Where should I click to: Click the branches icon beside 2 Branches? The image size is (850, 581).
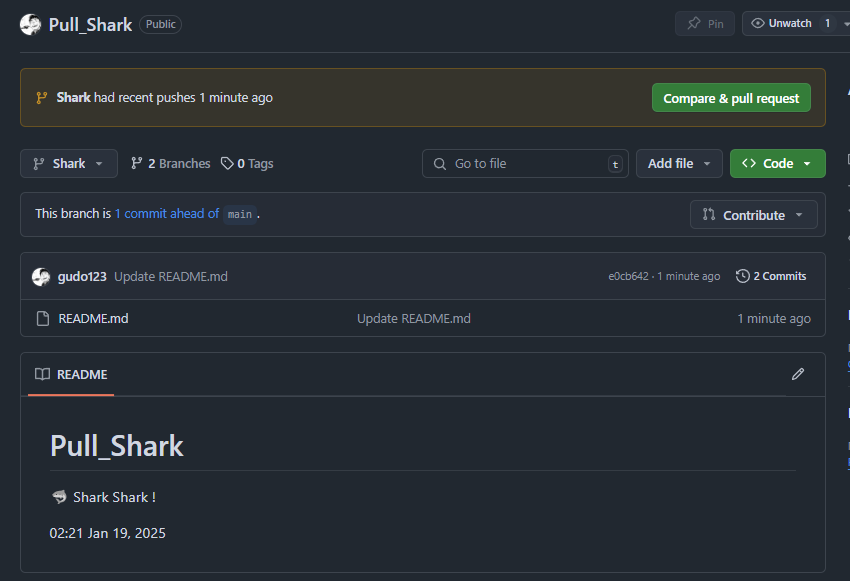[137, 163]
